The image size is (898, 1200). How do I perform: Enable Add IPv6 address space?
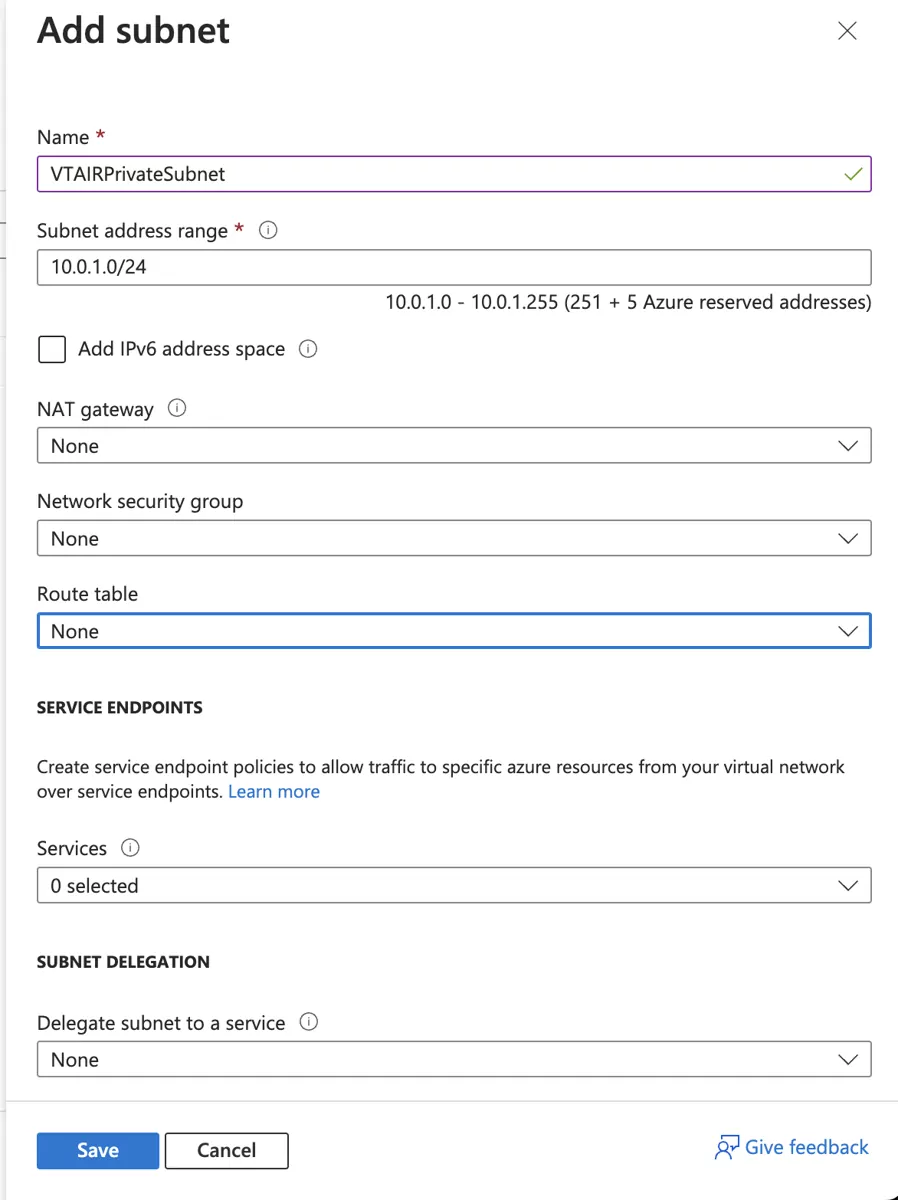tap(51, 349)
